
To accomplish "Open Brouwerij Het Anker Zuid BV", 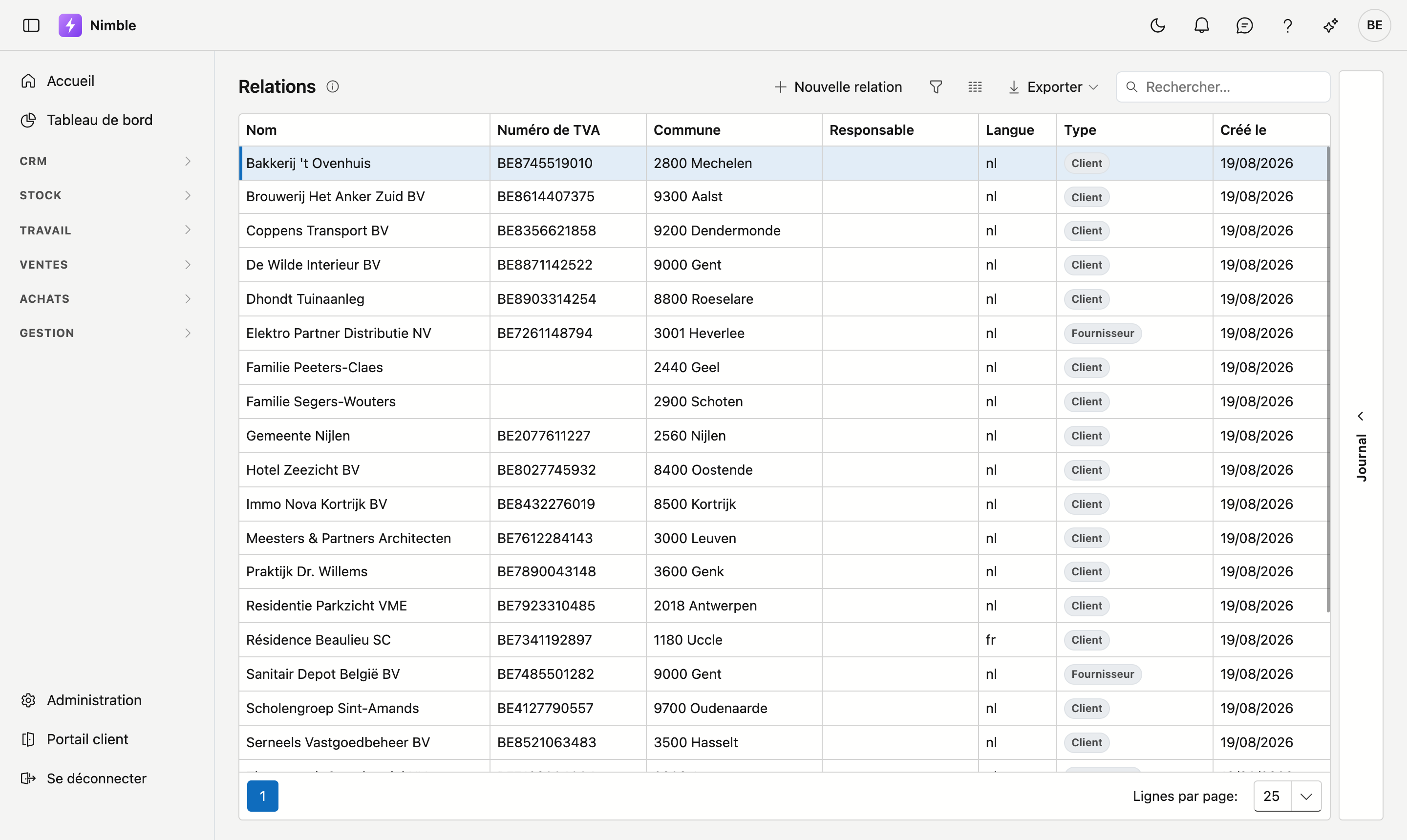I will click(x=784, y=196).
